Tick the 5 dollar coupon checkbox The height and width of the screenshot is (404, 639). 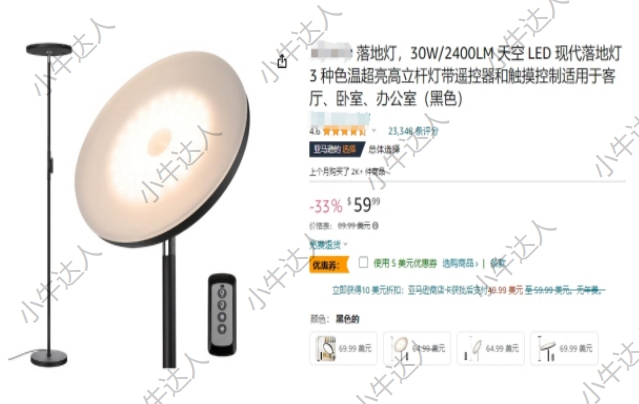pyautogui.click(x=363, y=262)
